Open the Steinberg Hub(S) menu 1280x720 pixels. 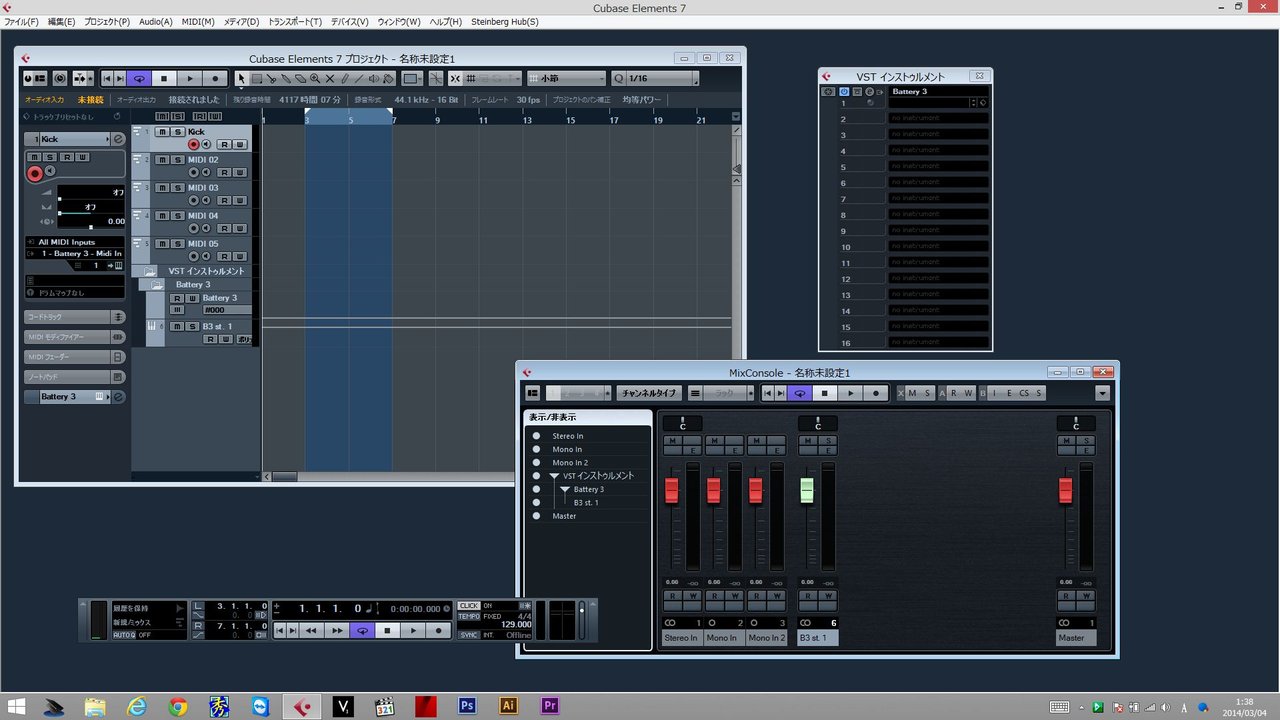[x=504, y=21]
